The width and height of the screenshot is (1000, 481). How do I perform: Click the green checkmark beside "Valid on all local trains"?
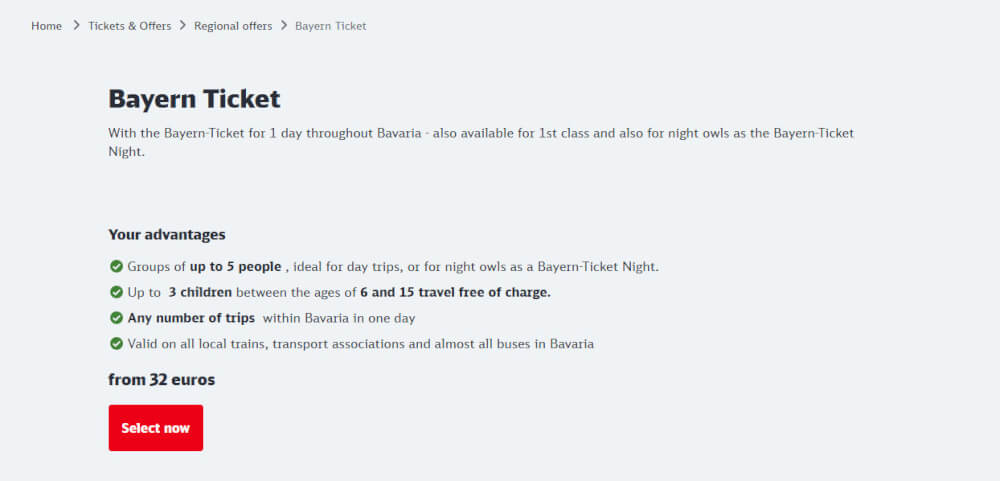[116, 344]
